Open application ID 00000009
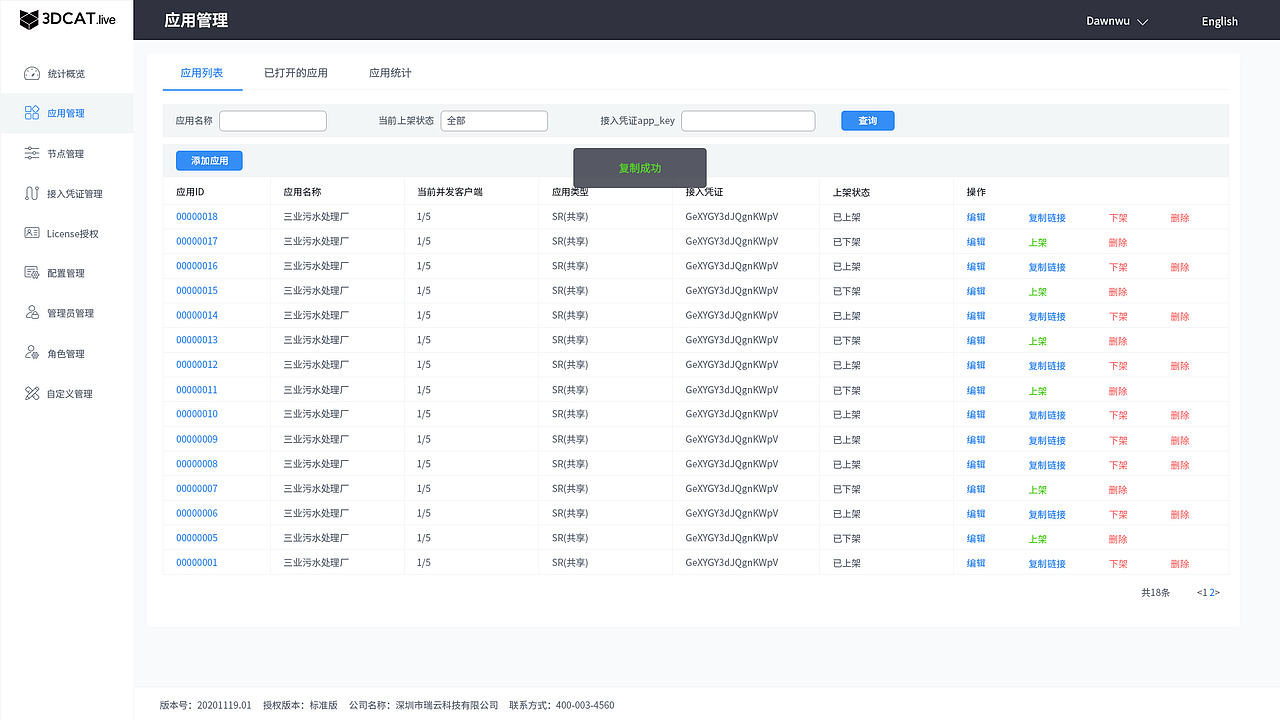This screenshot has height=720, width=1280. pyautogui.click(x=197, y=439)
